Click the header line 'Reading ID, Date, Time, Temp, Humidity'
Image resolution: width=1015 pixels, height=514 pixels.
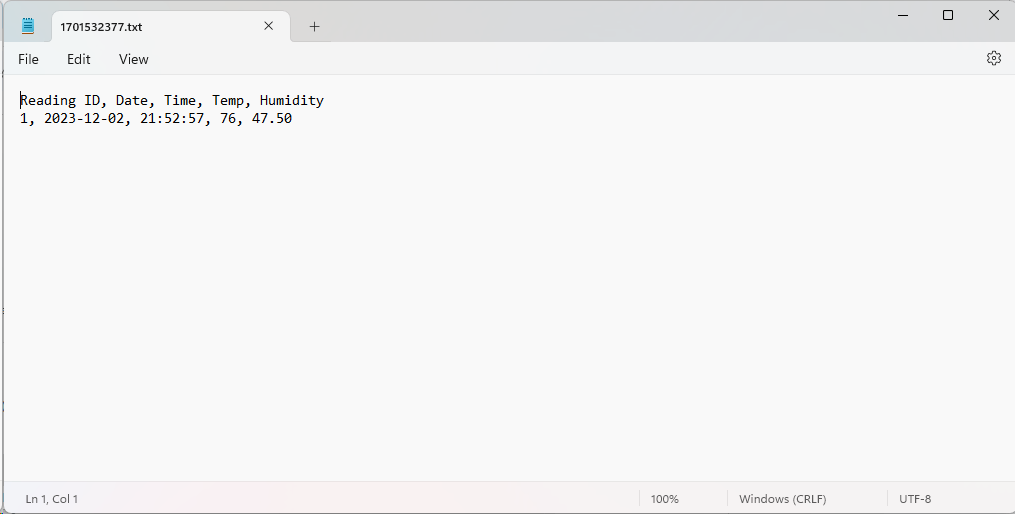coord(172,100)
